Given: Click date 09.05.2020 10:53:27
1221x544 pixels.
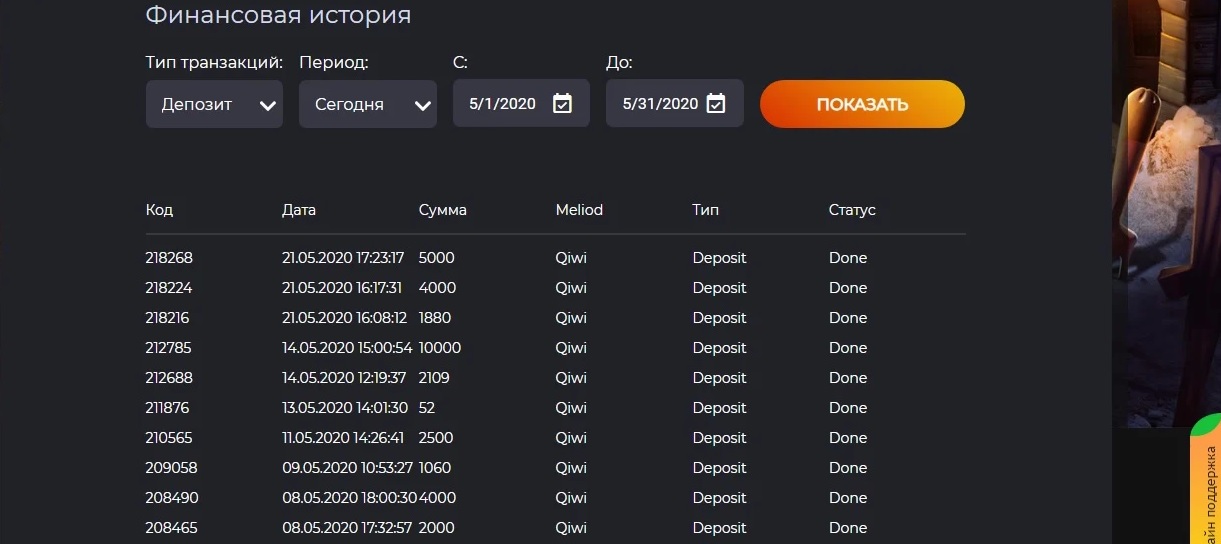Looking at the screenshot, I should (x=348, y=468).
